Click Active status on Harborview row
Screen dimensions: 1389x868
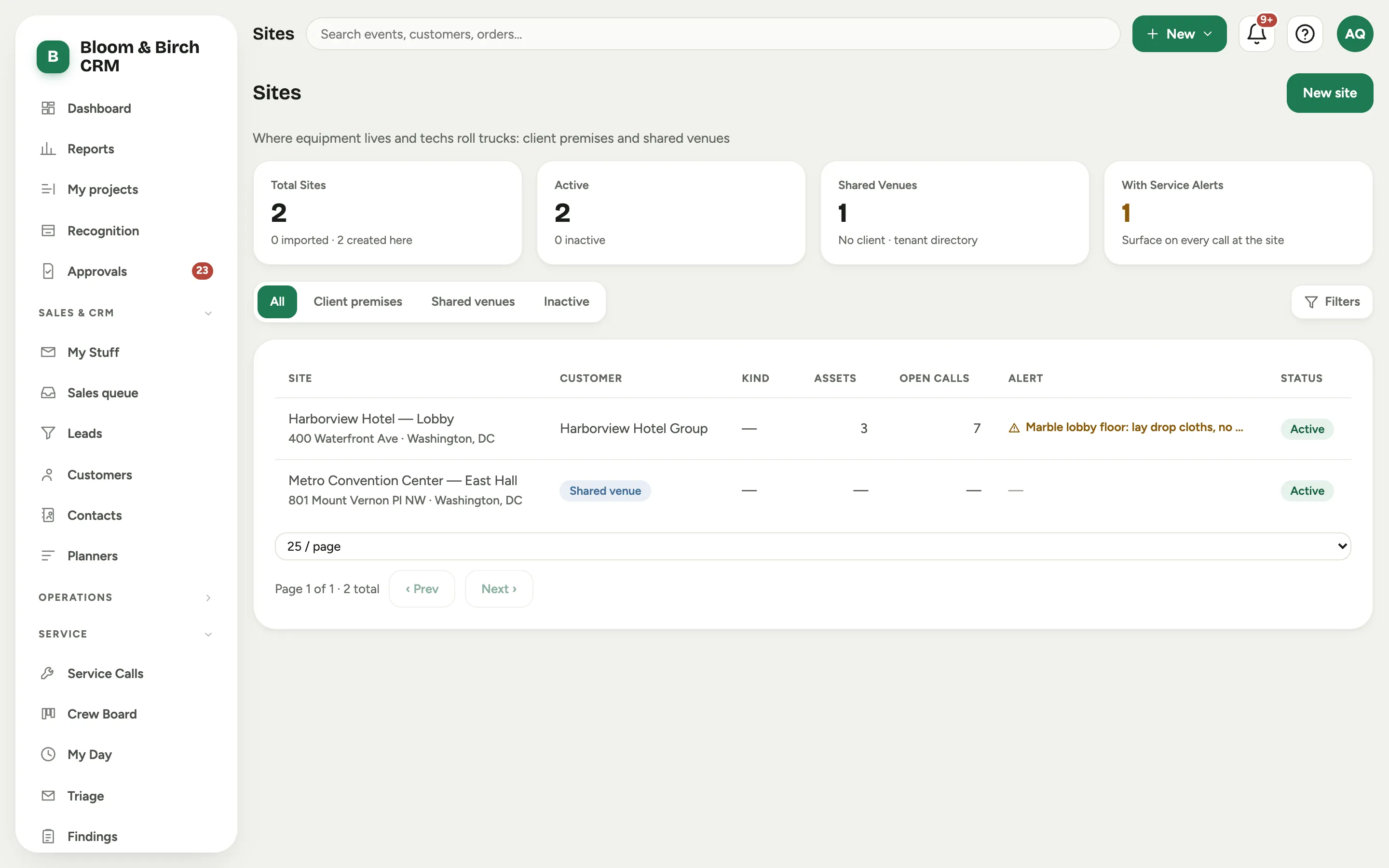pyautogui.click(x=1307, y=429)
